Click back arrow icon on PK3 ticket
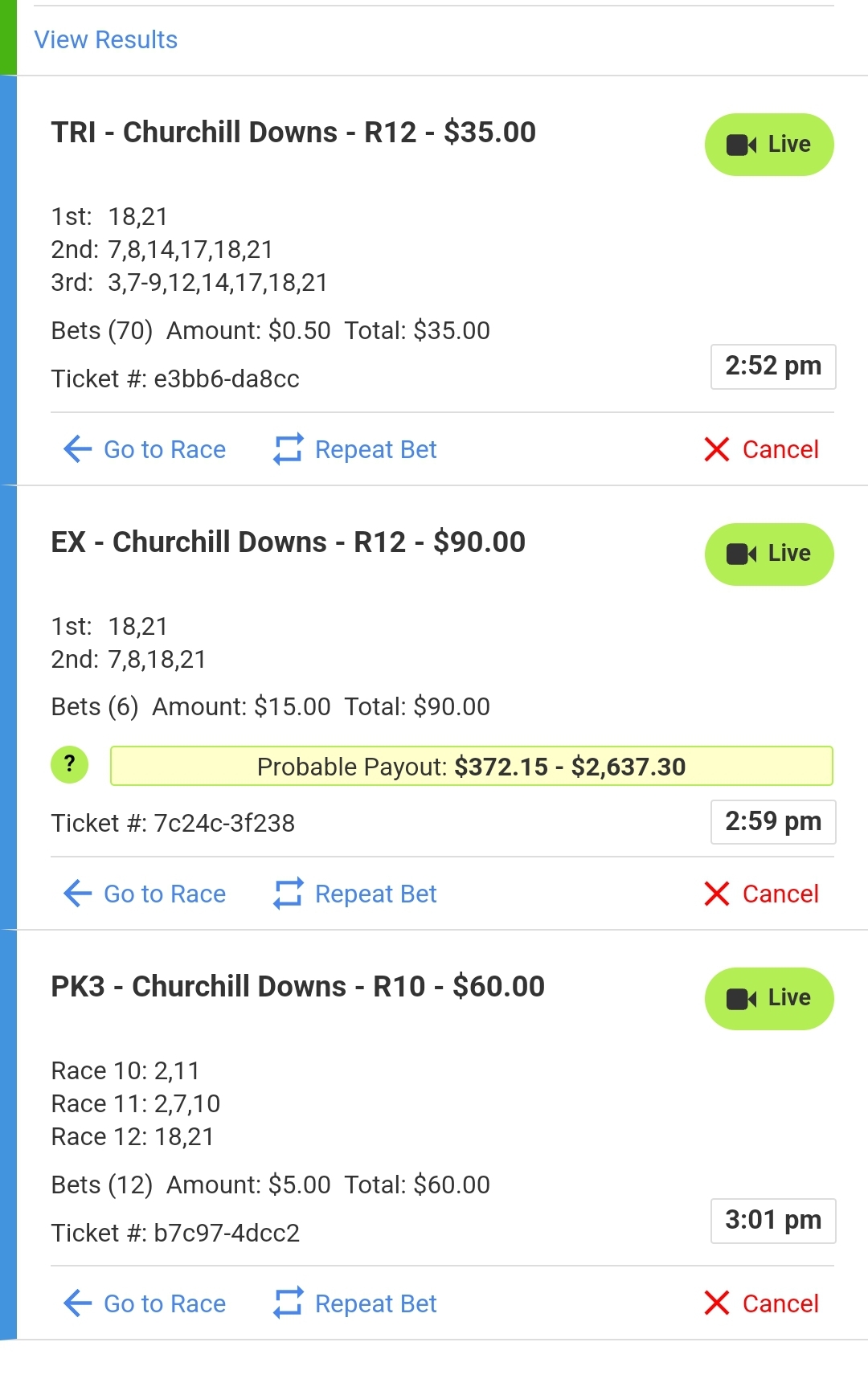Viewport: 868px width, 1383px height. [77, 1303]
